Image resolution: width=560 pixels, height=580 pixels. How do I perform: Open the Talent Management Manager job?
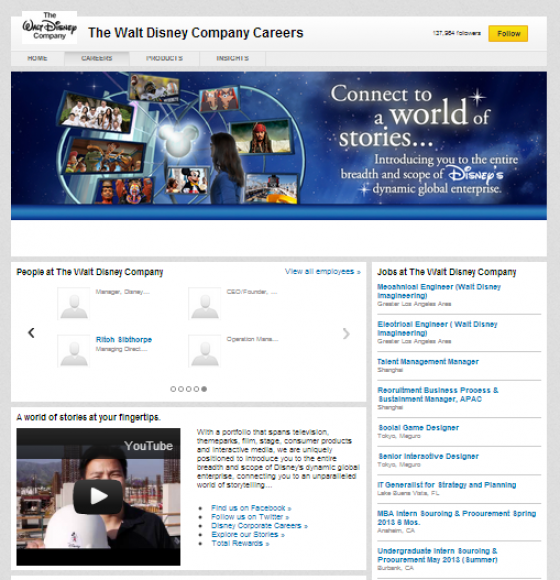click(428, 361)
